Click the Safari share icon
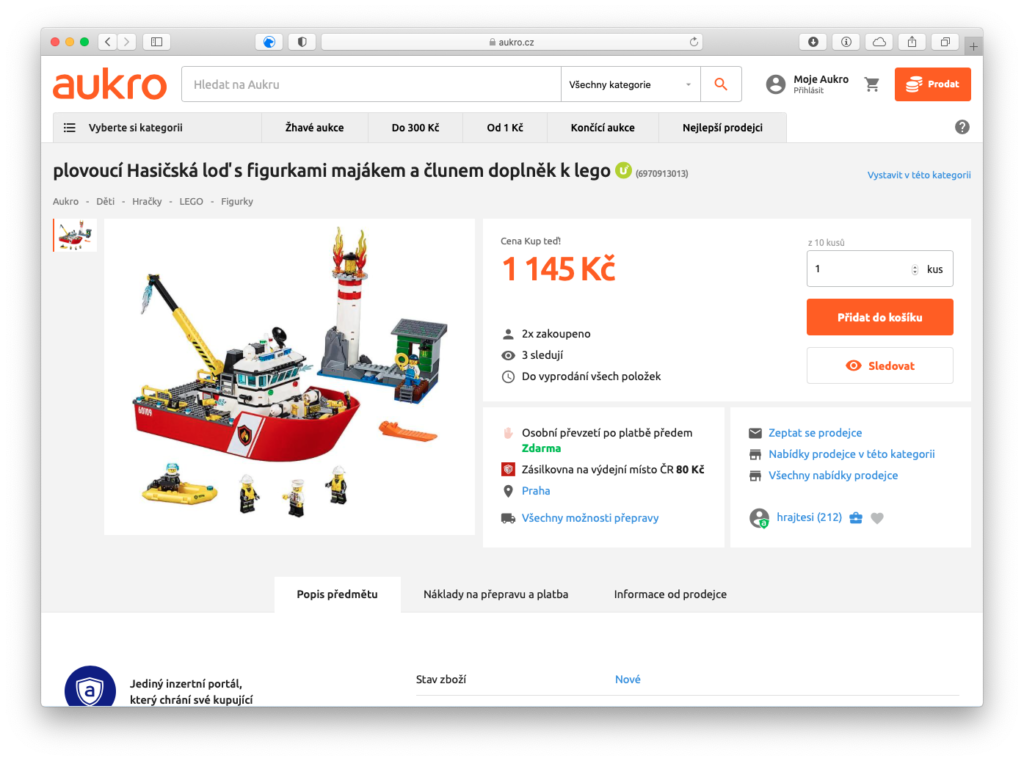Image resolution: width=1024 pixels, height=761 pixels. (912, 42)
